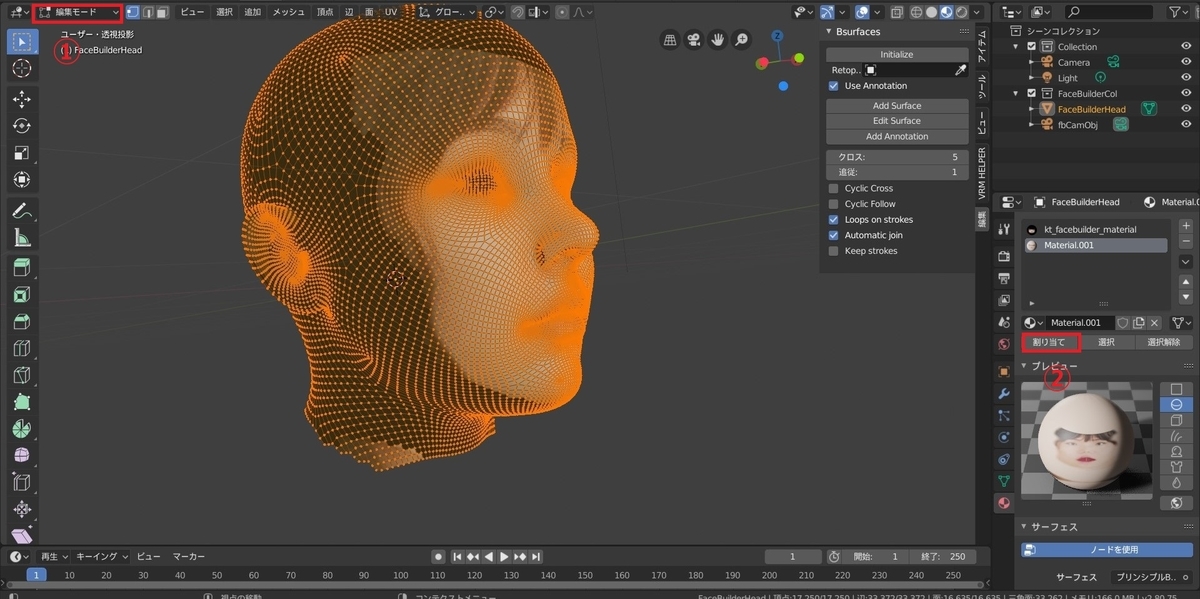Uncheck Loops on strokes option
Screen dimensions: 1200x599
coord(834,219)
